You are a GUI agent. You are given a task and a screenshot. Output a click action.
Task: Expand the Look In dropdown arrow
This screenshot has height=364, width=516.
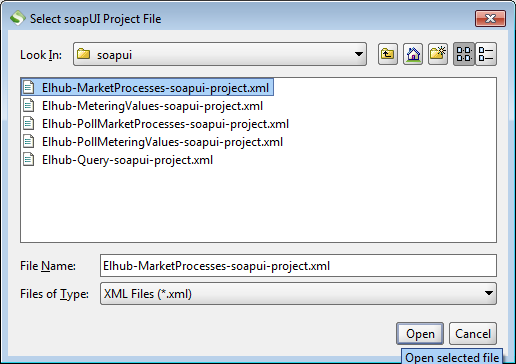359,54
